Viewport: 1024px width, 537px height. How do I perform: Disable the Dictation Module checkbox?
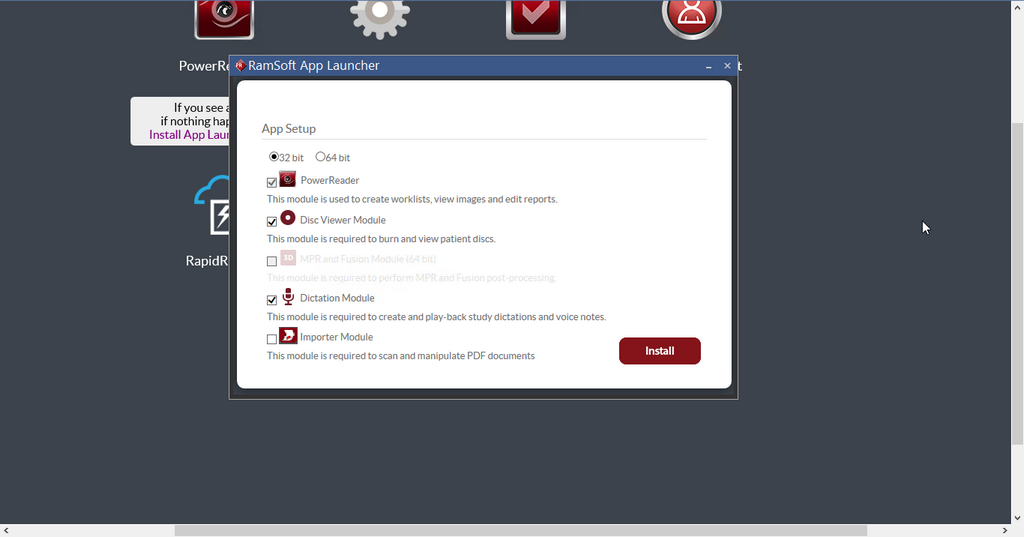pos(272,300)
